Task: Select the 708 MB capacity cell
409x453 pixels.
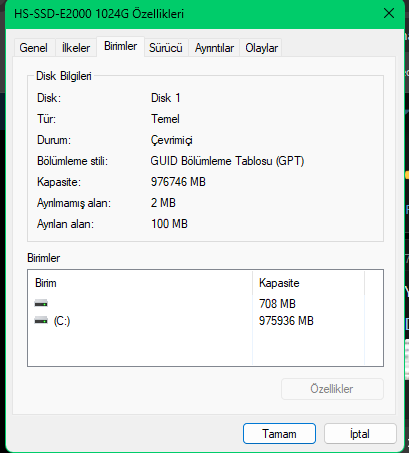Action: 277,304
